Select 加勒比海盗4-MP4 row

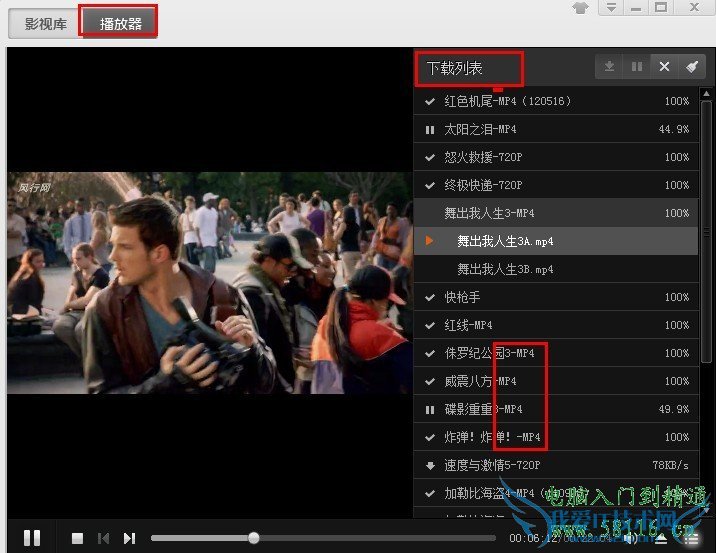pos(556,493)
